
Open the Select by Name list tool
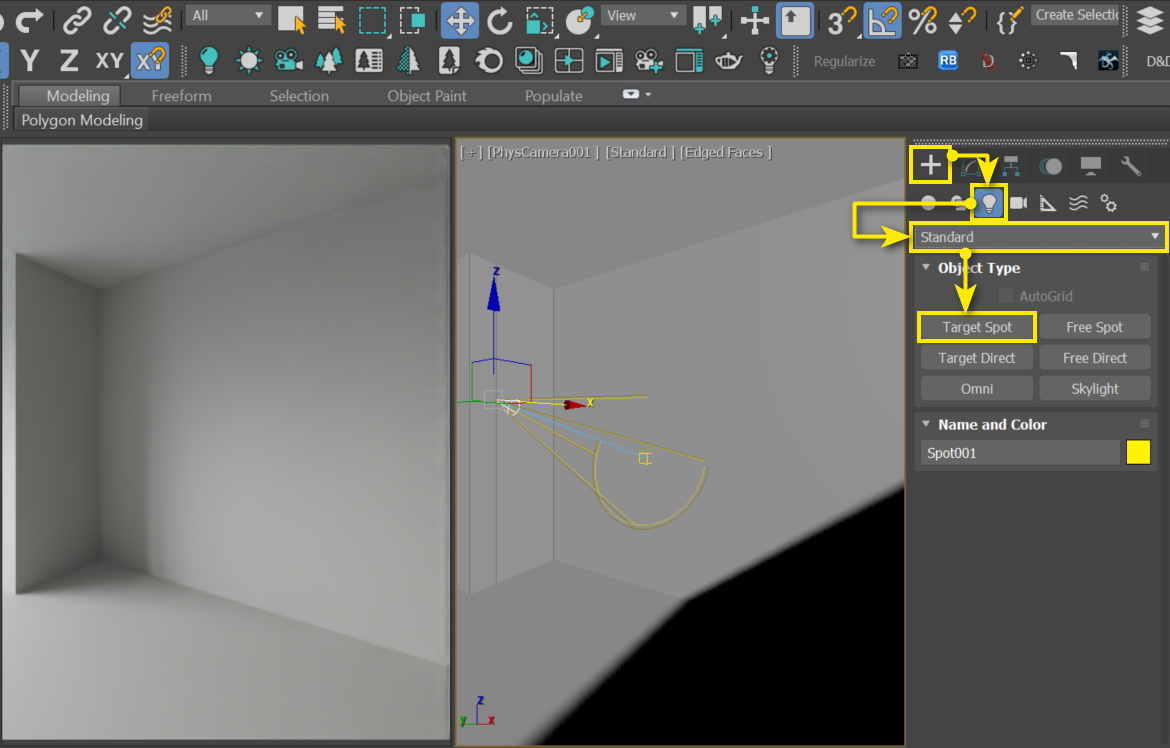331,20
